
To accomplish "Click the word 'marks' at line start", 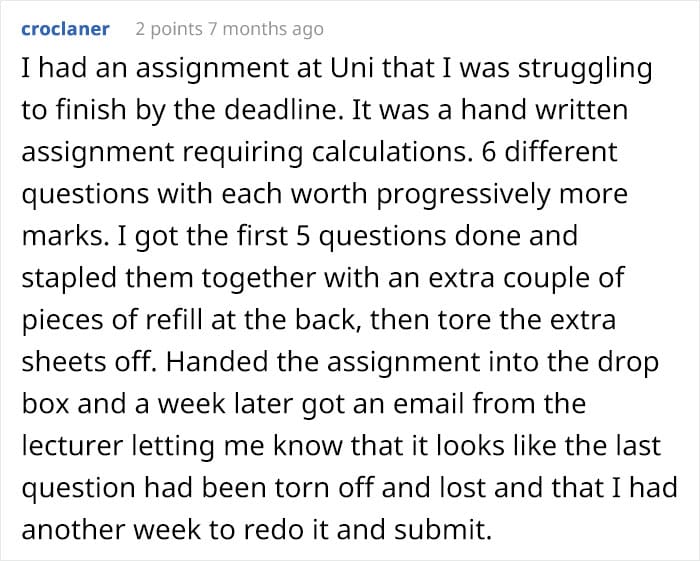I will 62,236.
